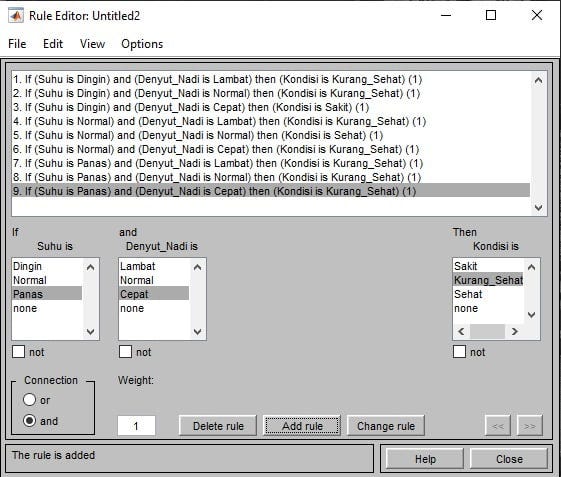Toggle the not checkbox under Kondisi
The width and height of the screenshot is (561, 477).
tap(459, 352)
